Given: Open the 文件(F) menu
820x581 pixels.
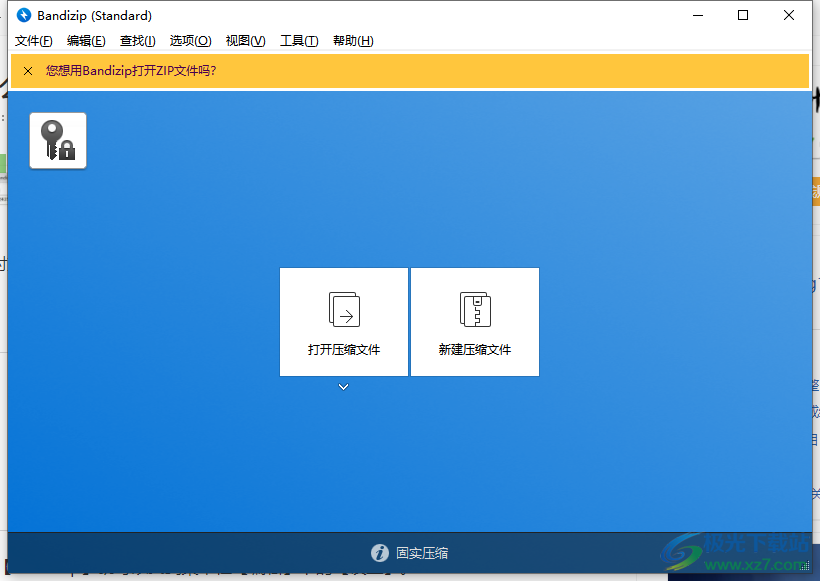Looking at the screenshot, I should point(33,41).
